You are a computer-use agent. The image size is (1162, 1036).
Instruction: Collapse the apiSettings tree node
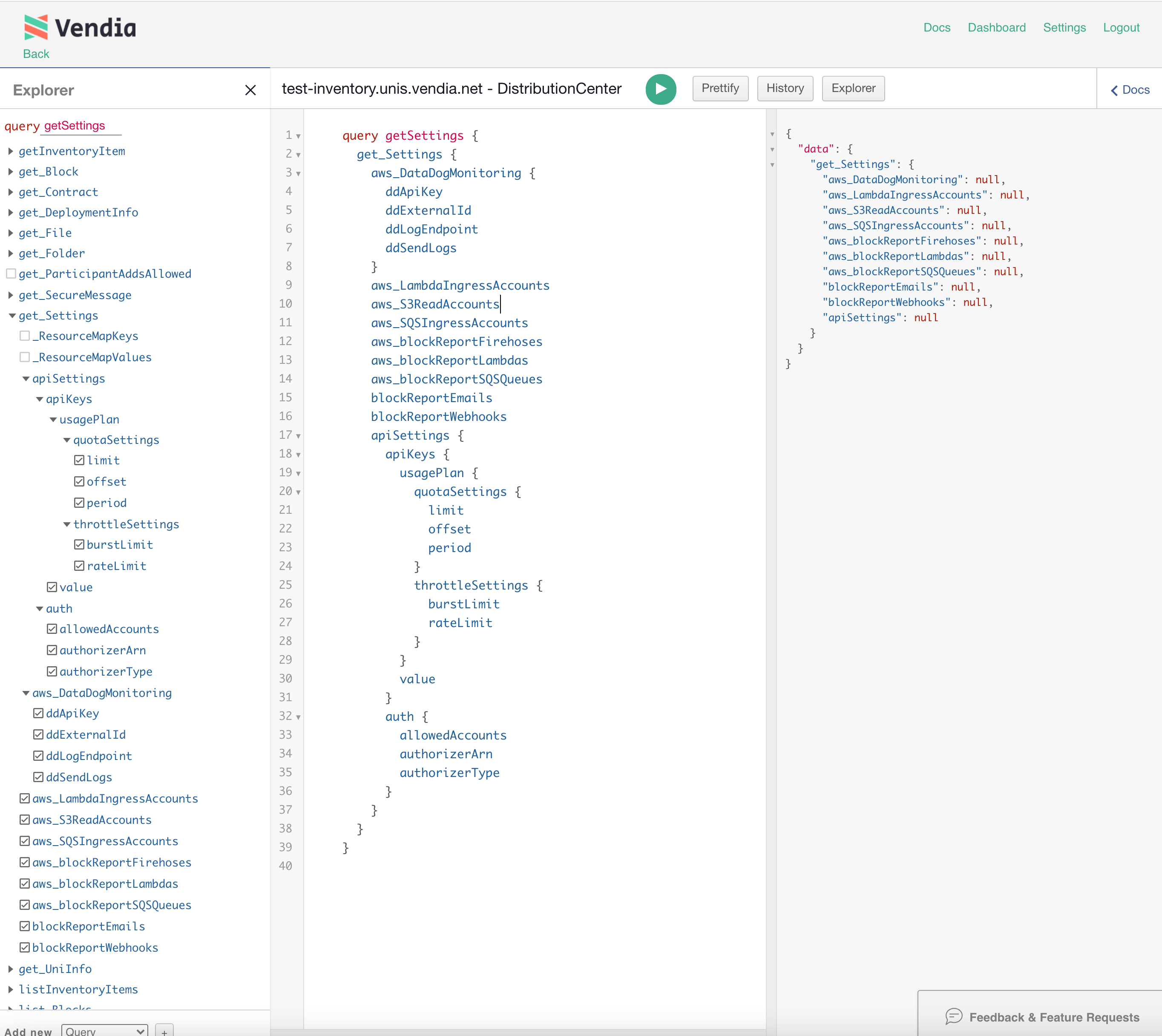tap(26, 379)
